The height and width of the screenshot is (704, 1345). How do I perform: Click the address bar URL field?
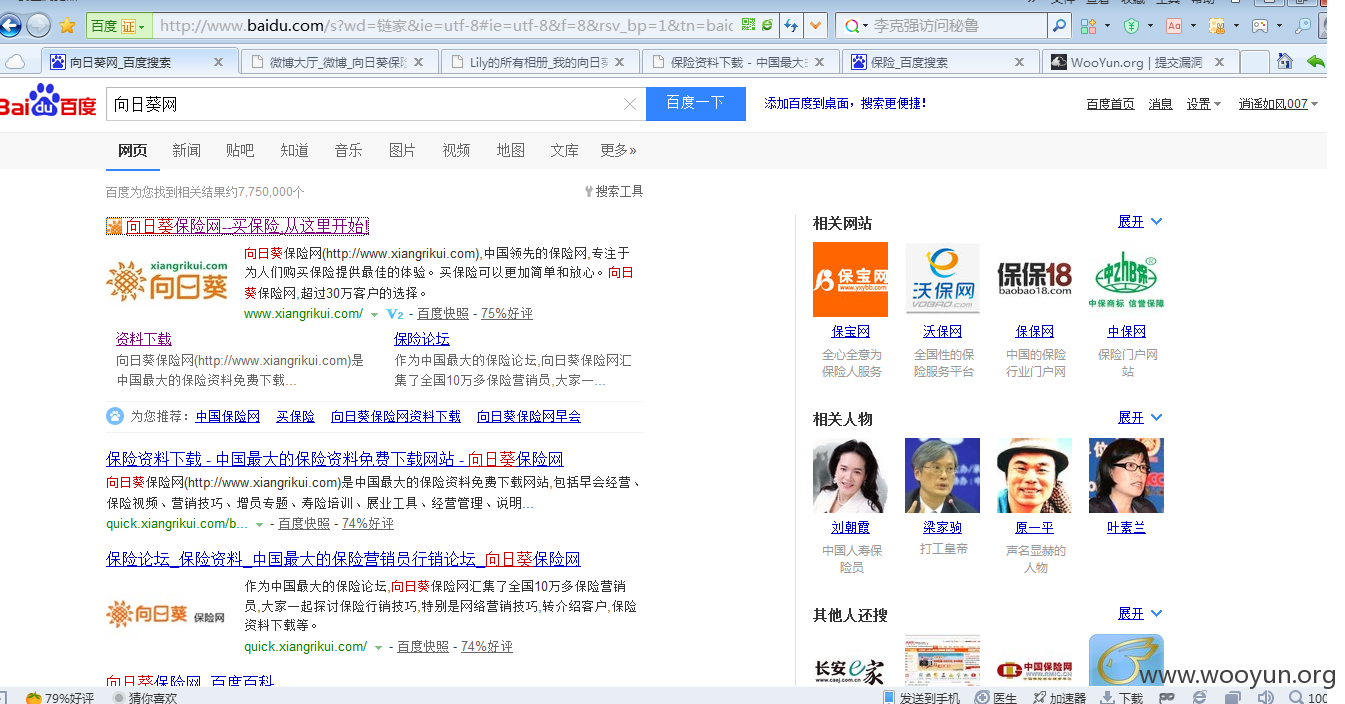click(446, 25)
